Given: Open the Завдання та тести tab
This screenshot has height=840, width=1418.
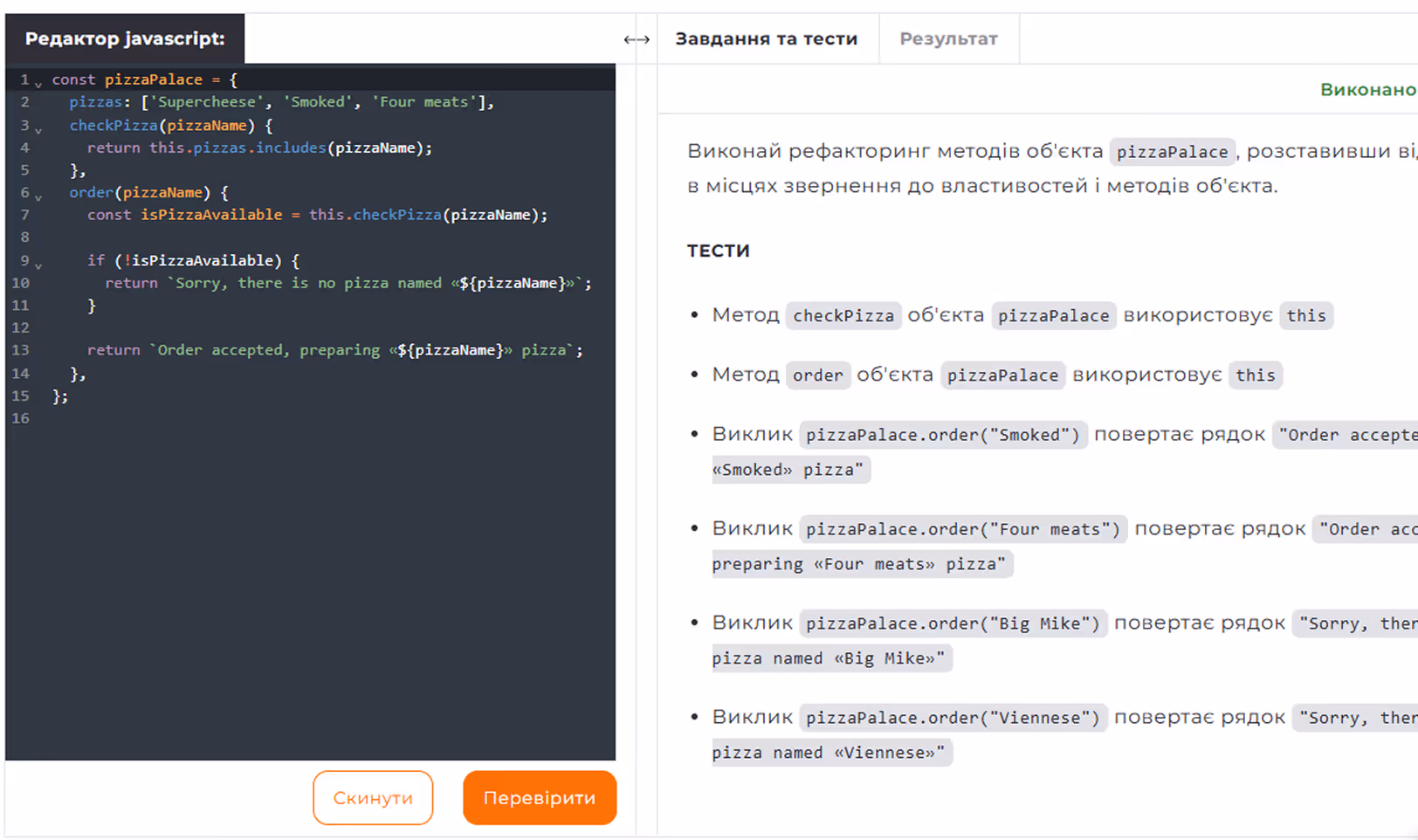Looking at the screenshot, I should [767, 39].
